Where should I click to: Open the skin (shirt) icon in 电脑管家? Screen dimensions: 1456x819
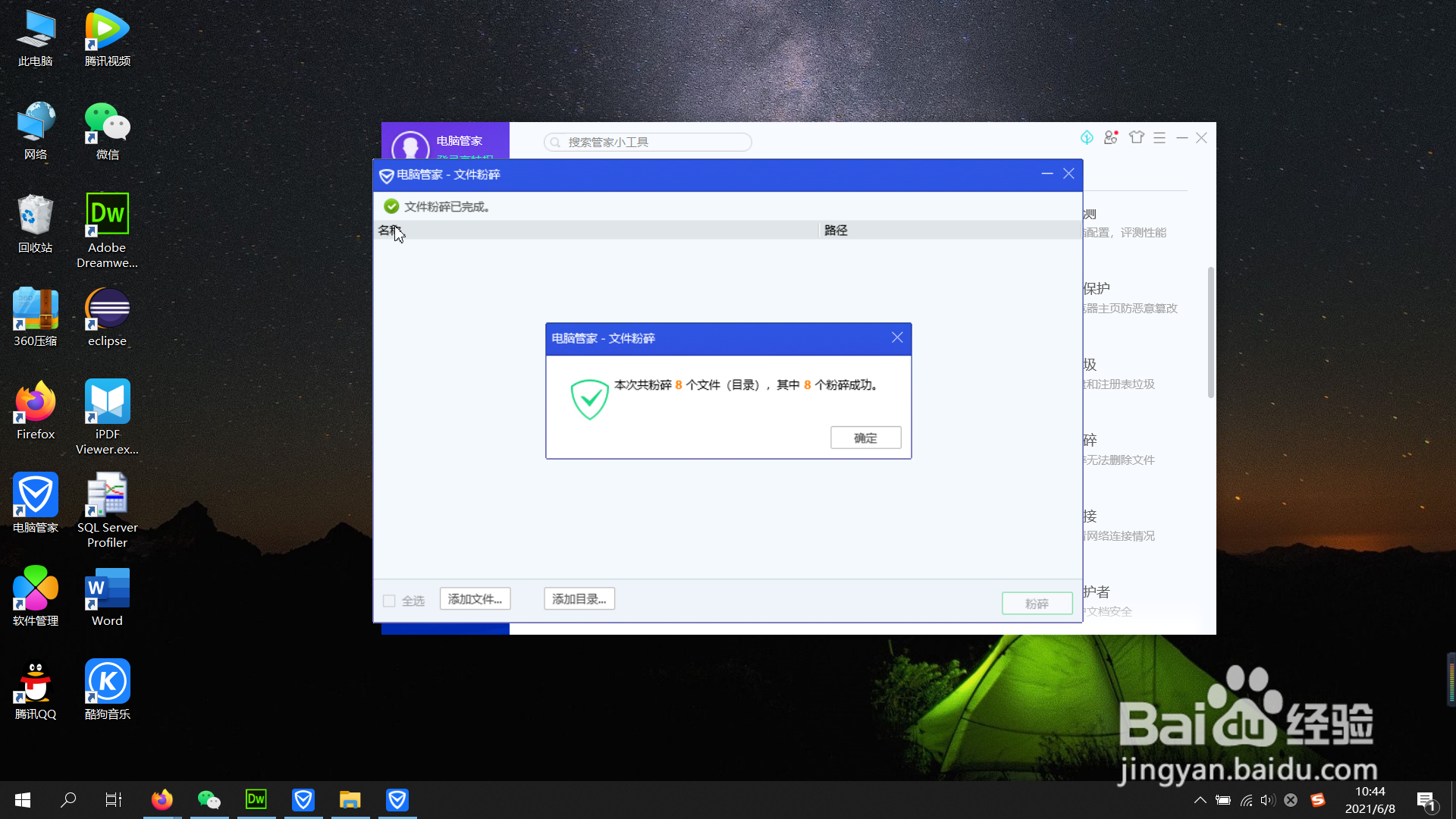click(1136, 137)
